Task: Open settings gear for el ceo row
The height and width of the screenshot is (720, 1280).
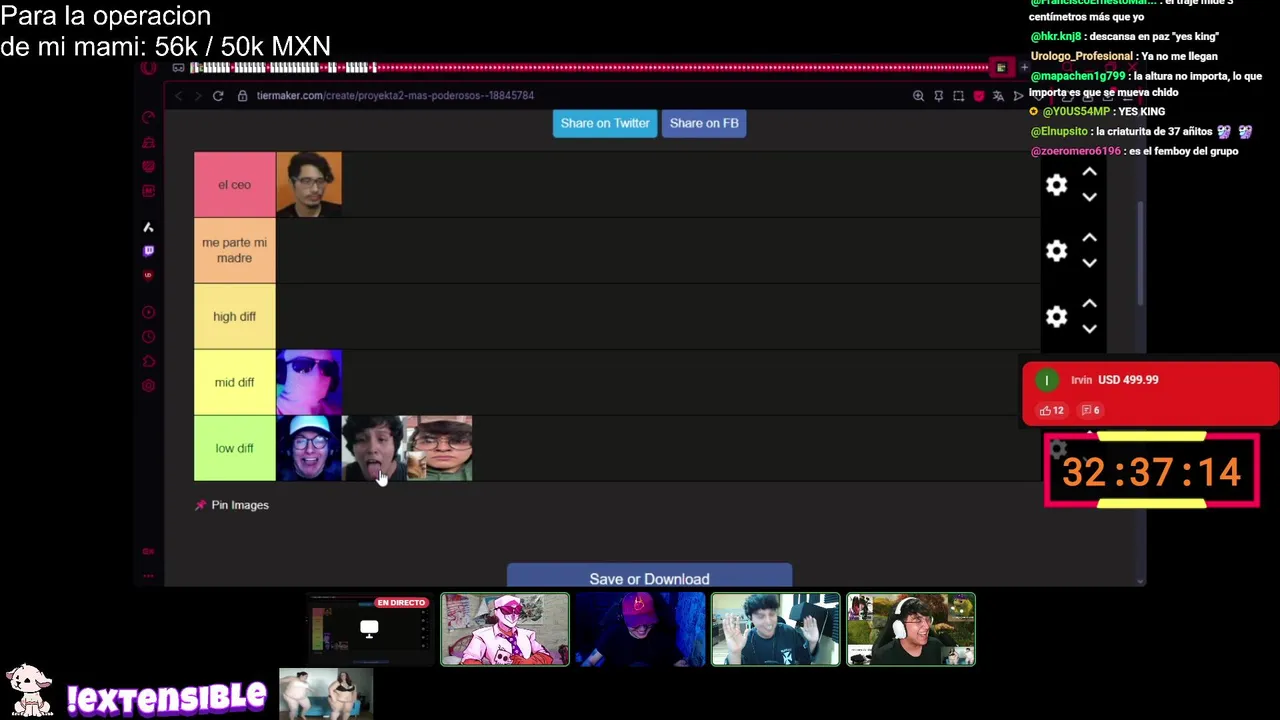Action: [x=1056, y=185]
